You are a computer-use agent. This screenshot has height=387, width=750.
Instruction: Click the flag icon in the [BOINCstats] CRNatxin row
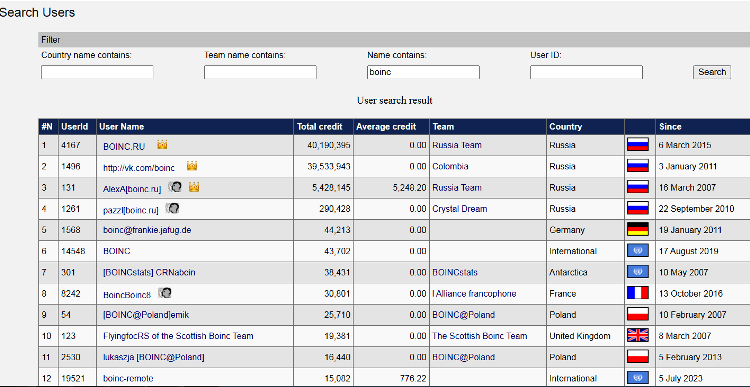point(638,272)
